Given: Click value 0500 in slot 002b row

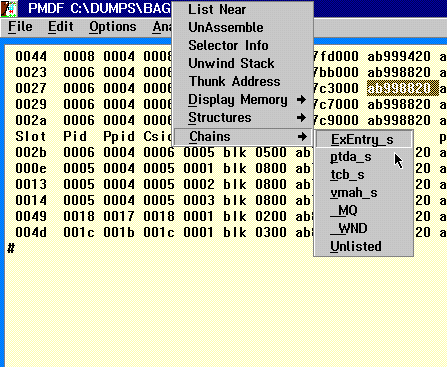Looking at the screenshot, I should (x=271, y=152).
